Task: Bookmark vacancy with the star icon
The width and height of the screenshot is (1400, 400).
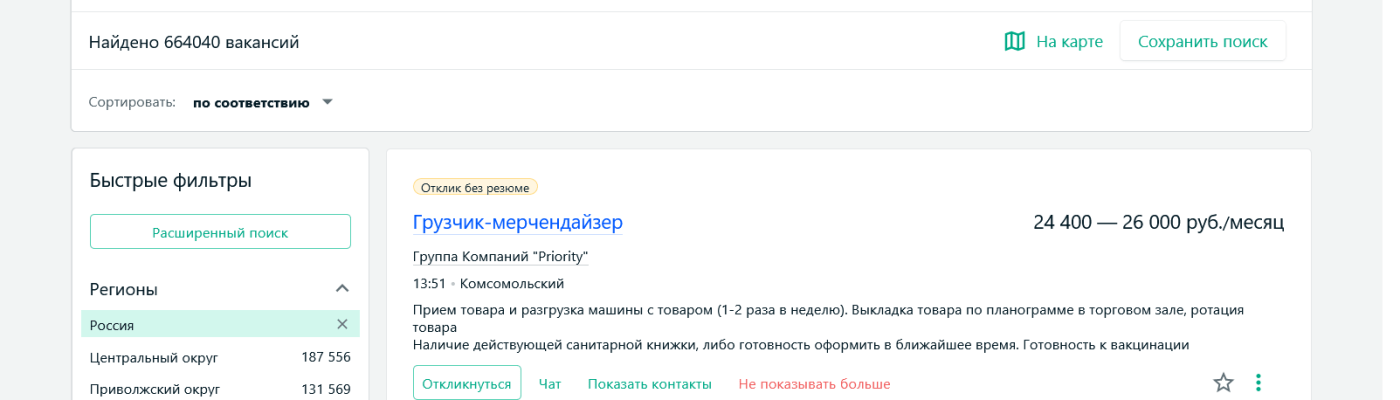Action: [x=1223, y=382]
